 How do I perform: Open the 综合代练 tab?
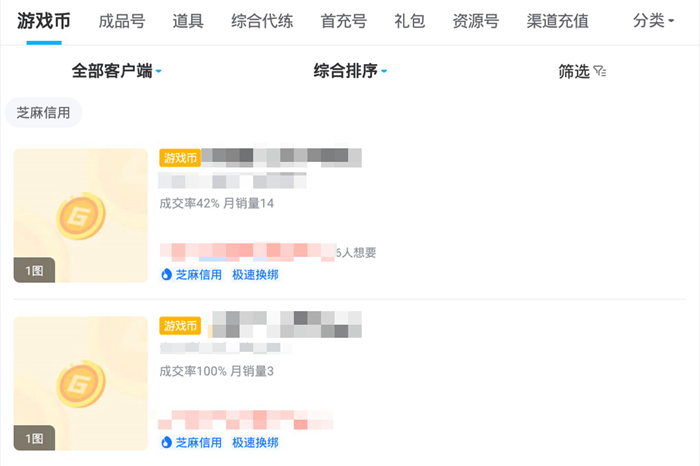[262, 21]
